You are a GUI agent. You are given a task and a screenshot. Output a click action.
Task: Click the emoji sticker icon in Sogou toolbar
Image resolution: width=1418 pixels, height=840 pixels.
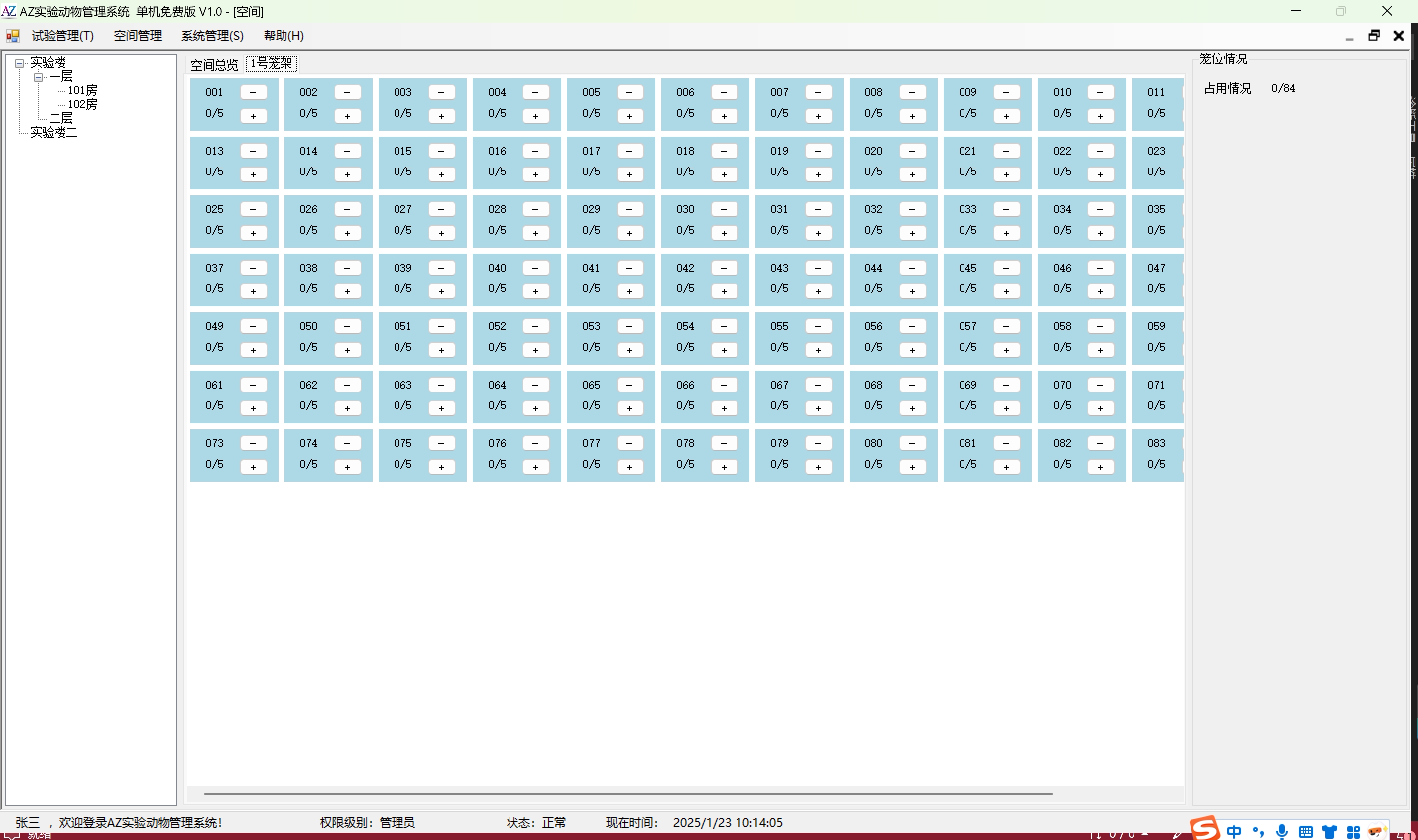pos(1378,831)
